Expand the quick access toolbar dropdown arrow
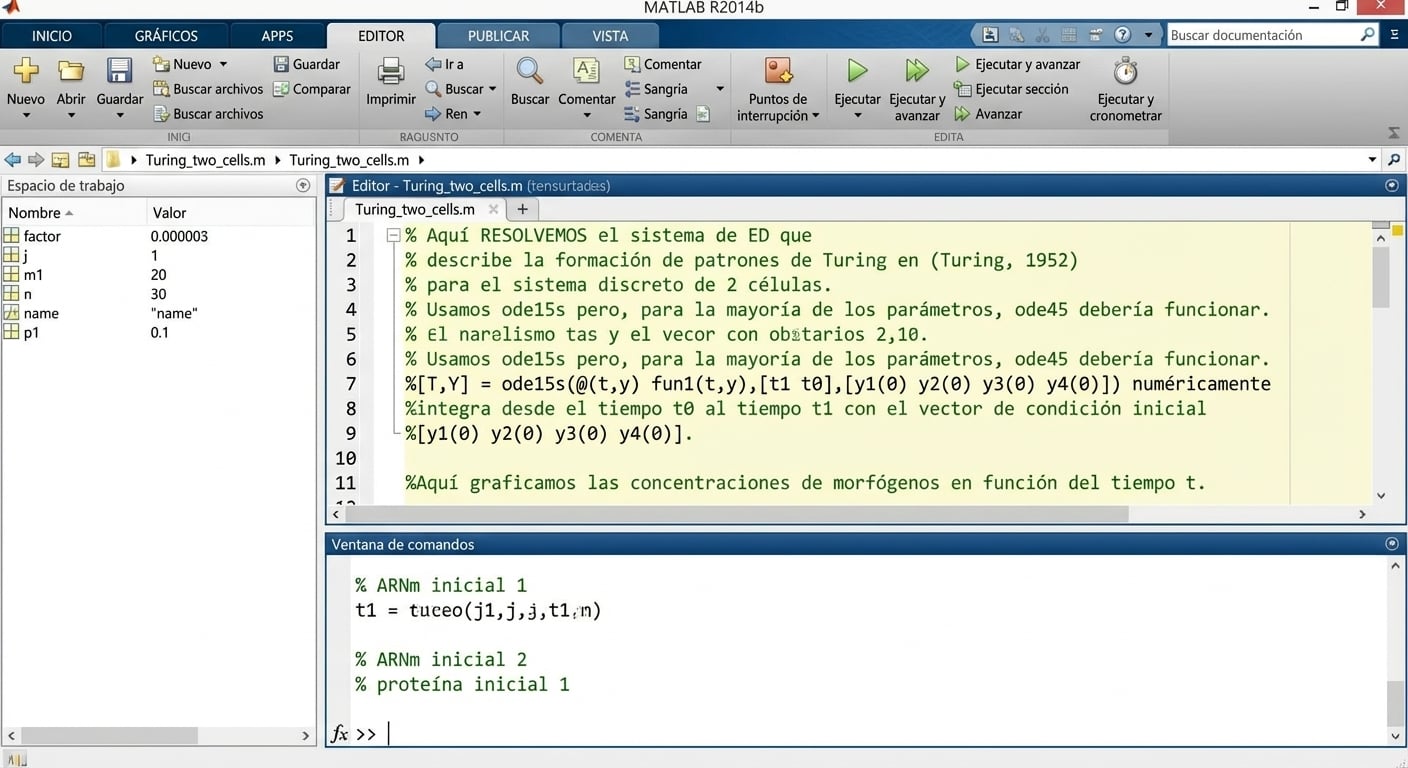The image size is (1408, 768). click(1148, 35)
